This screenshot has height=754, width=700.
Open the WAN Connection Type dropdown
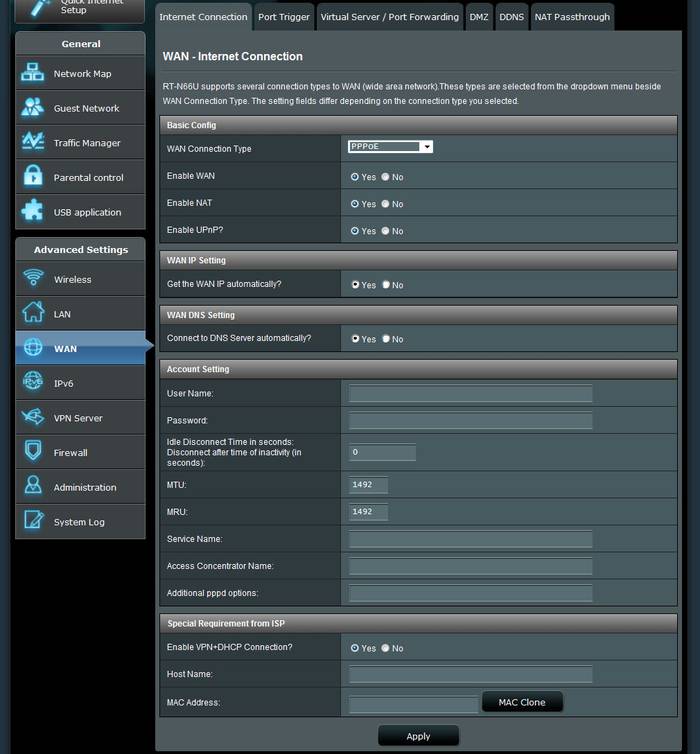[390, 147]
